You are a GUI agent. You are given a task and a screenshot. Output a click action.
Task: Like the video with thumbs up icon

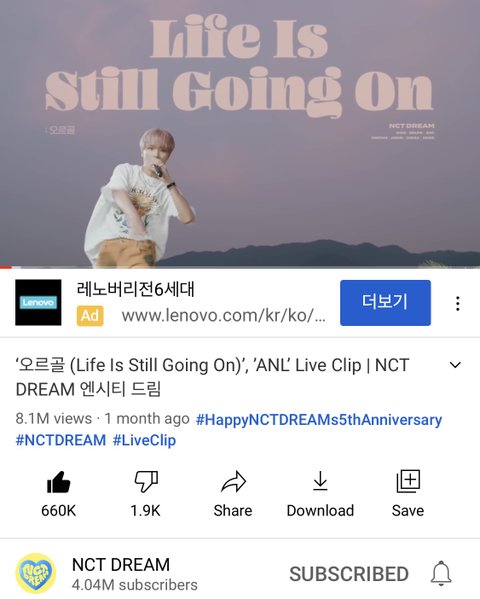[x=58, y=482]
